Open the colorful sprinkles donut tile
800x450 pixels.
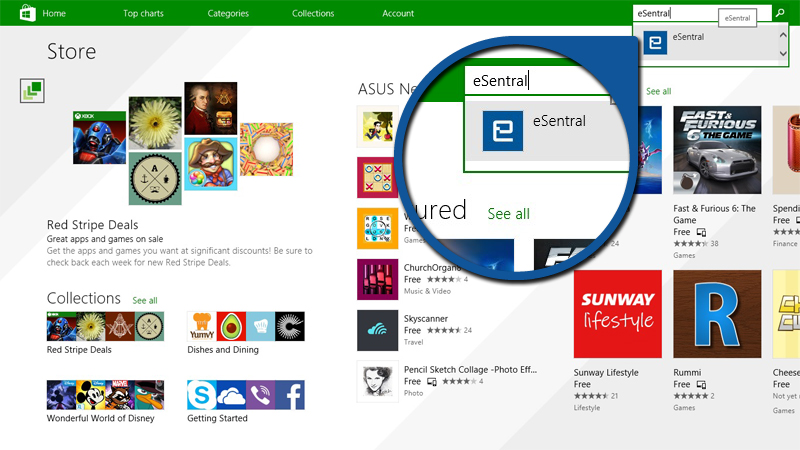(x=266, y=149)
